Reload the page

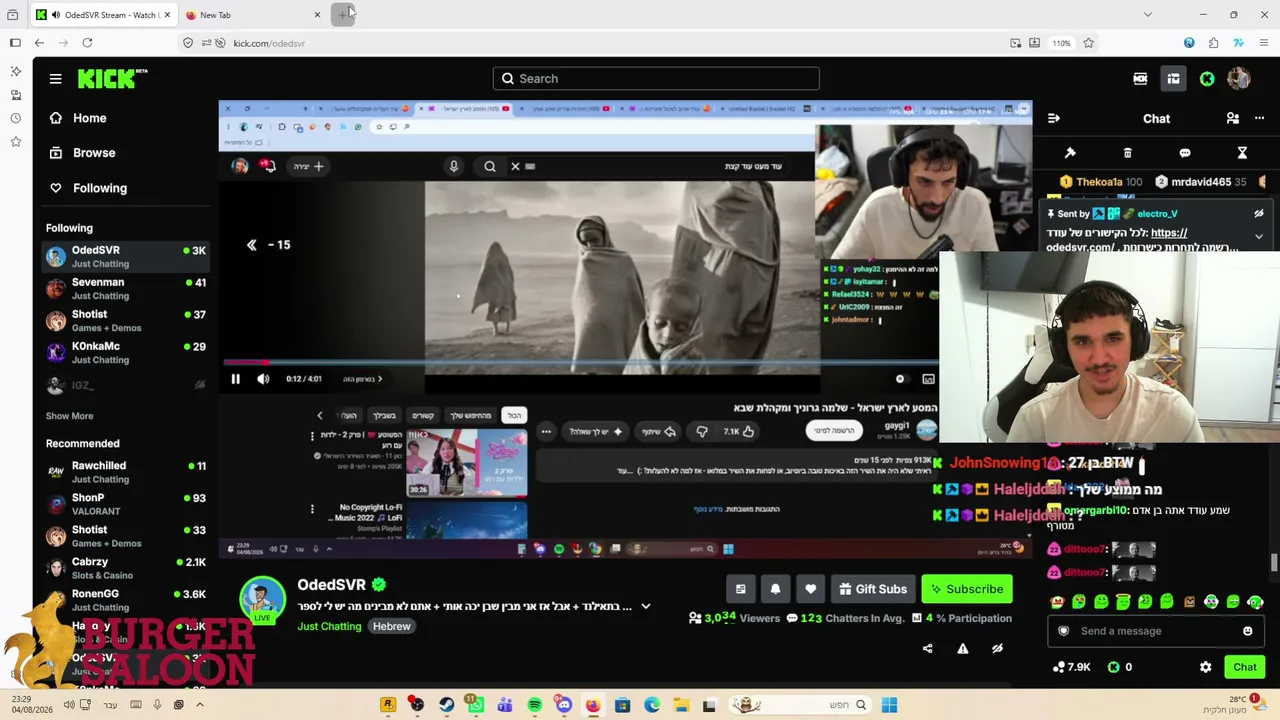point(87,43)
